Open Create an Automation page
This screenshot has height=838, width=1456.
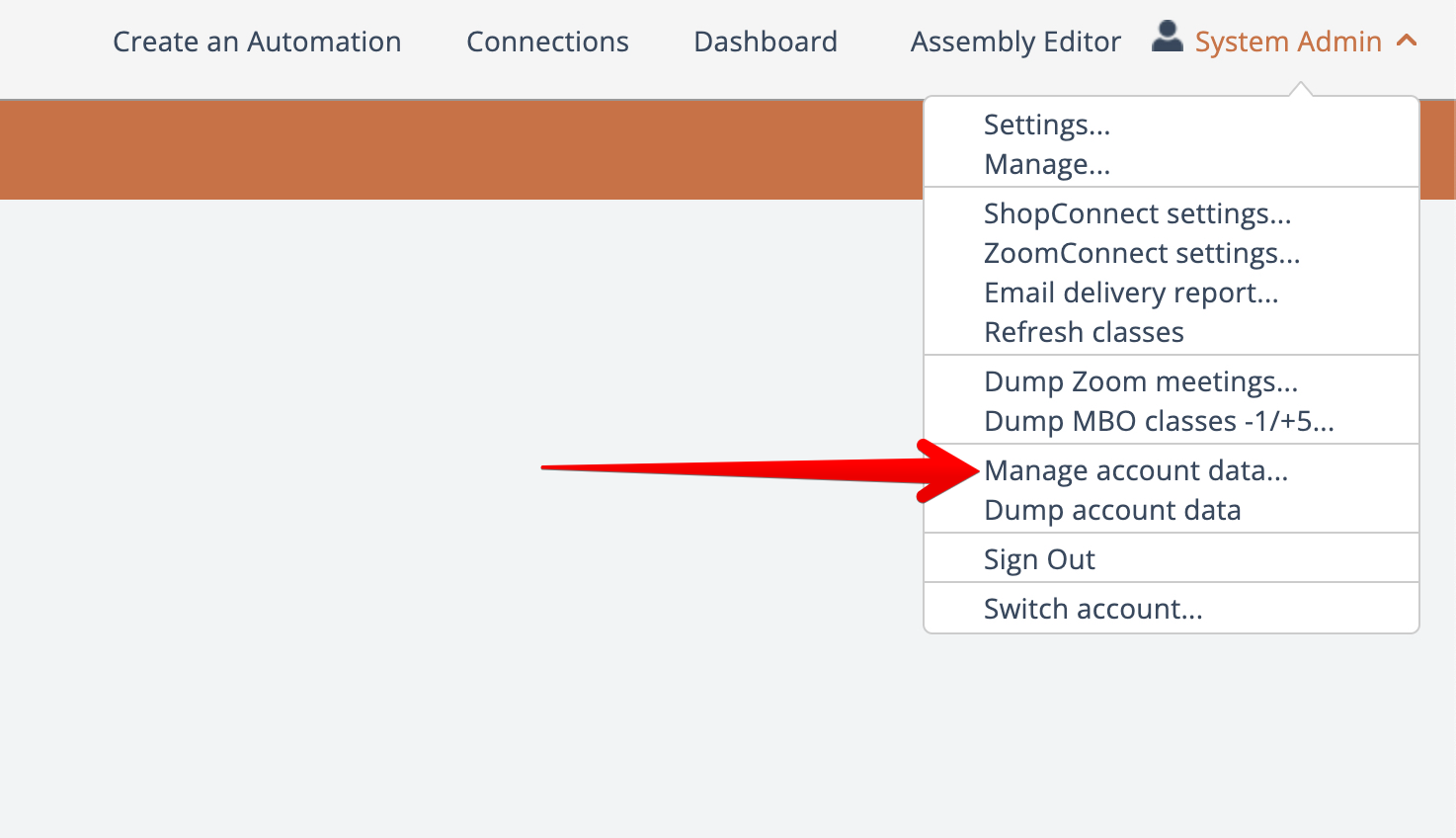coord(257,42)
